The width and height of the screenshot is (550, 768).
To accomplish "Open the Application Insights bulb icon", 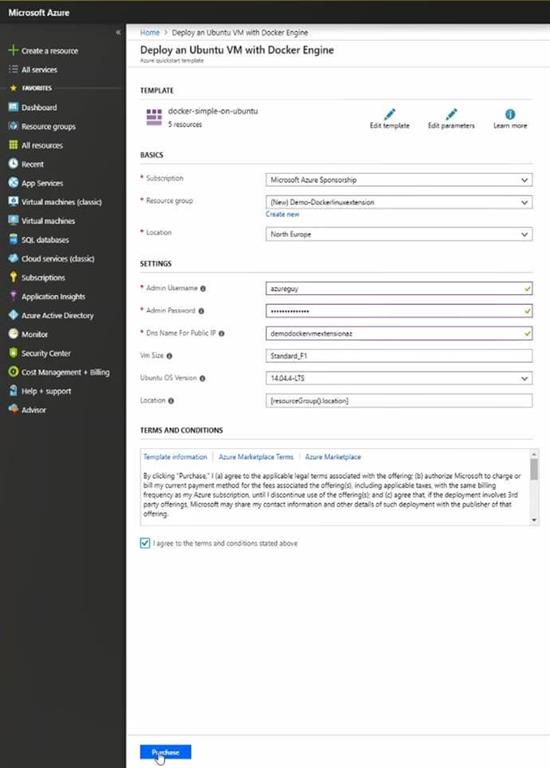I will click(x=13, y=296).
